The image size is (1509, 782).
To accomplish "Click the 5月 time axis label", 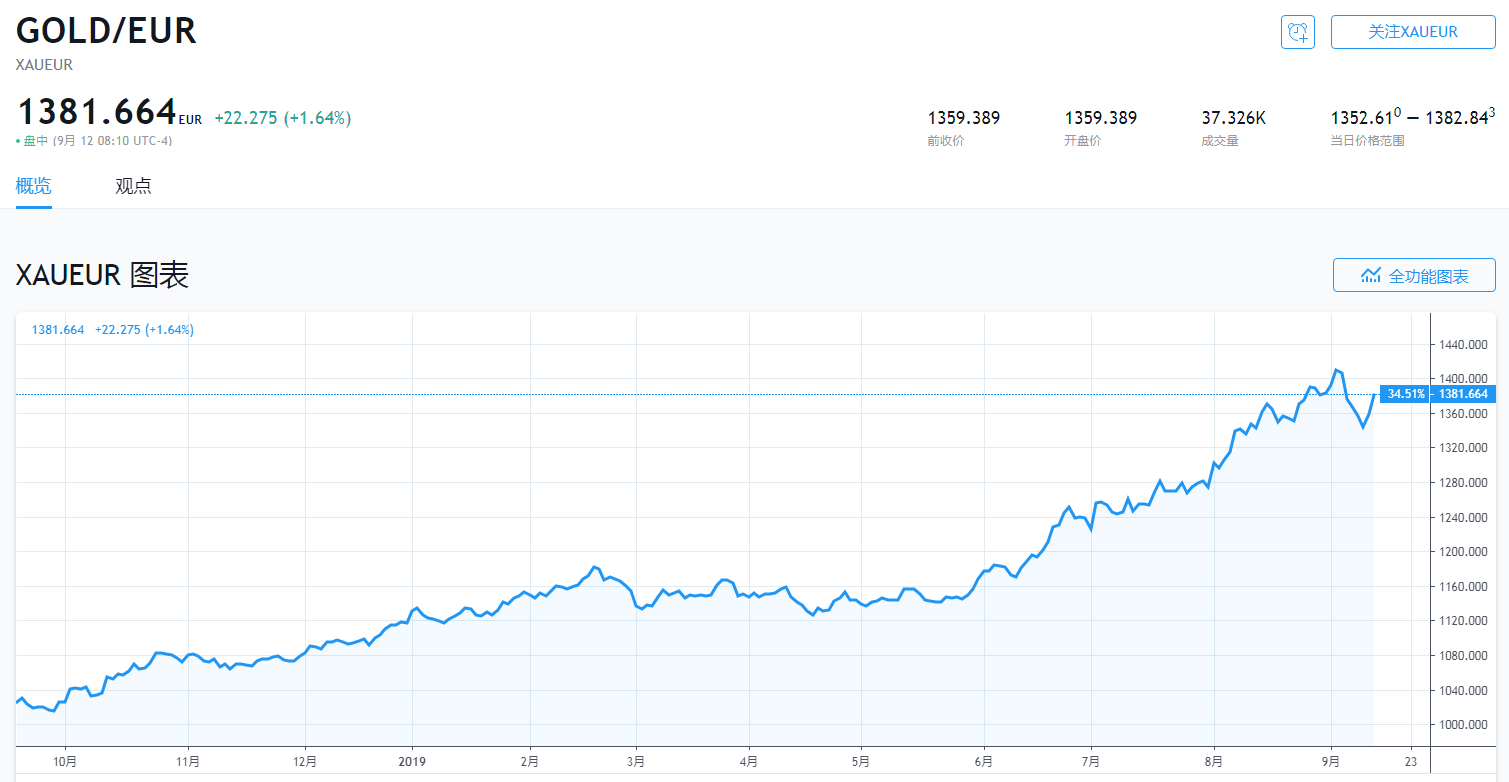I will pyautogui.click(x=861, y=762).
